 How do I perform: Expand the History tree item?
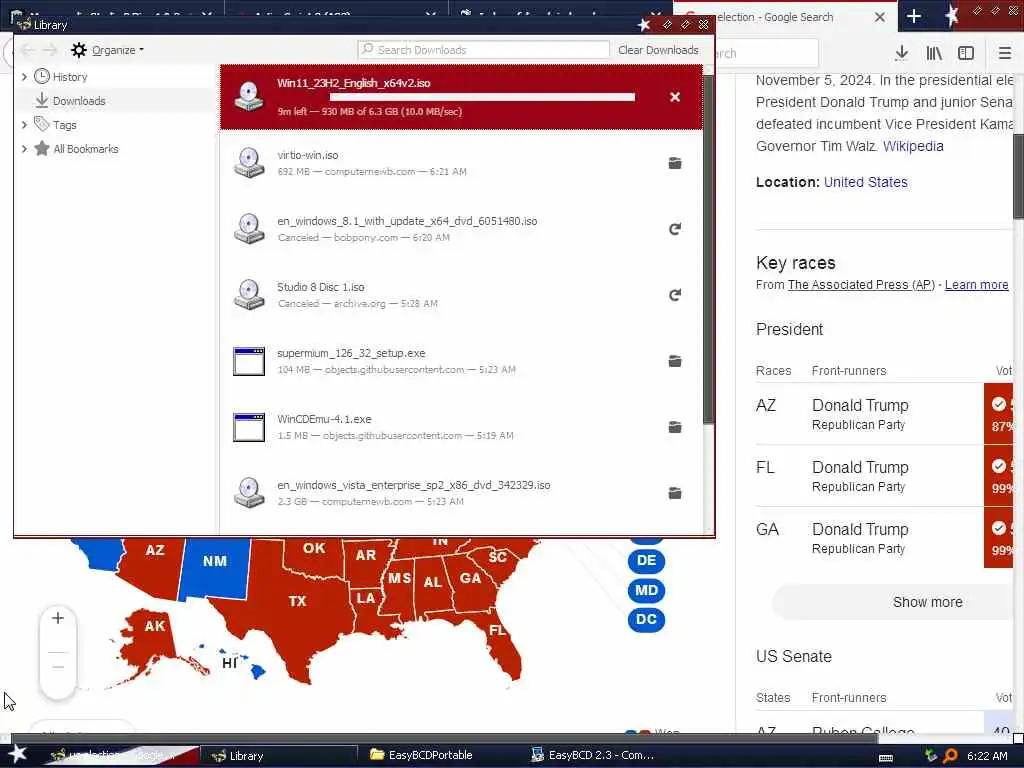coord(24,77)
